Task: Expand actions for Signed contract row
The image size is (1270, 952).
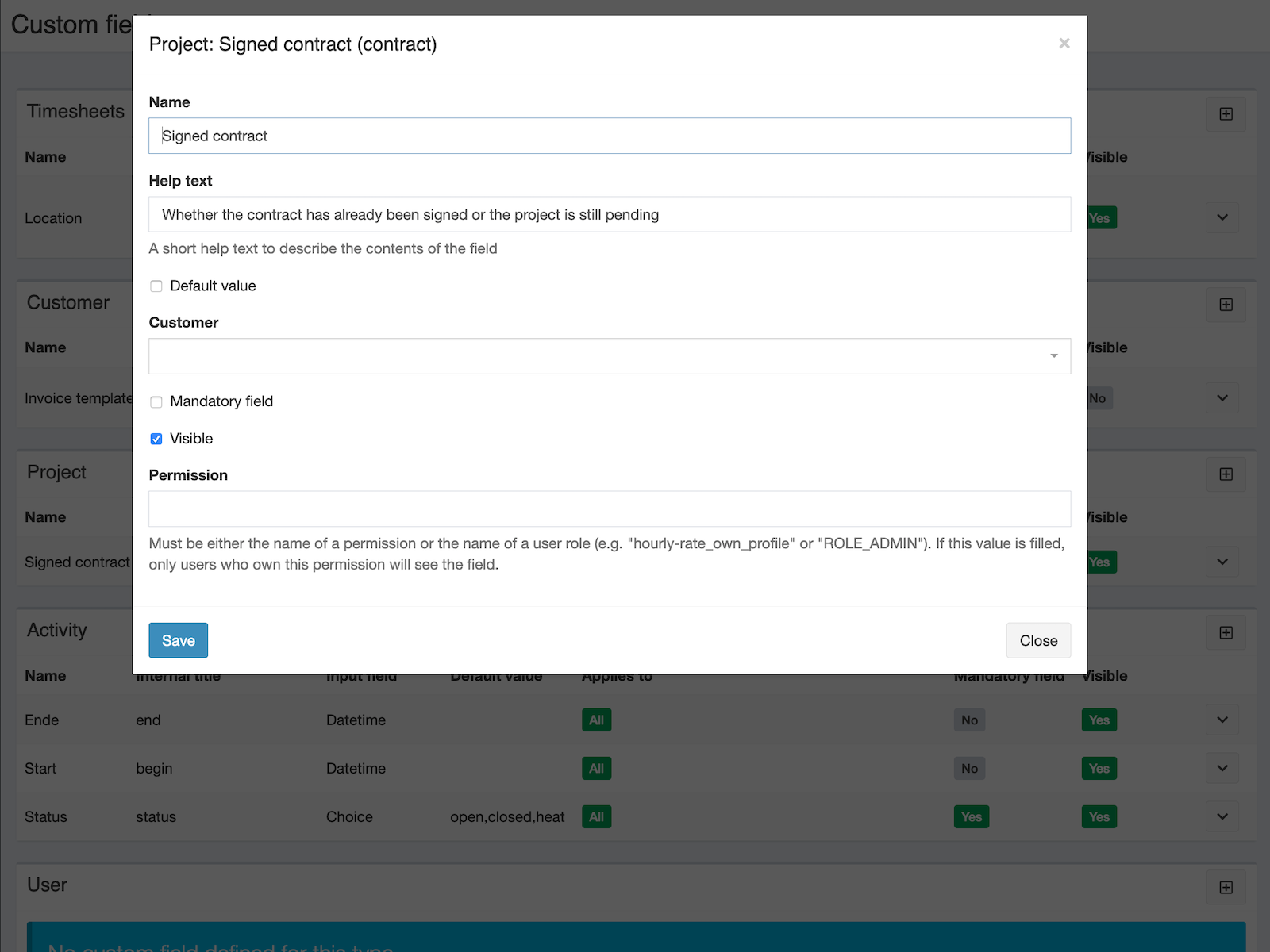Action: point(1222,562)
